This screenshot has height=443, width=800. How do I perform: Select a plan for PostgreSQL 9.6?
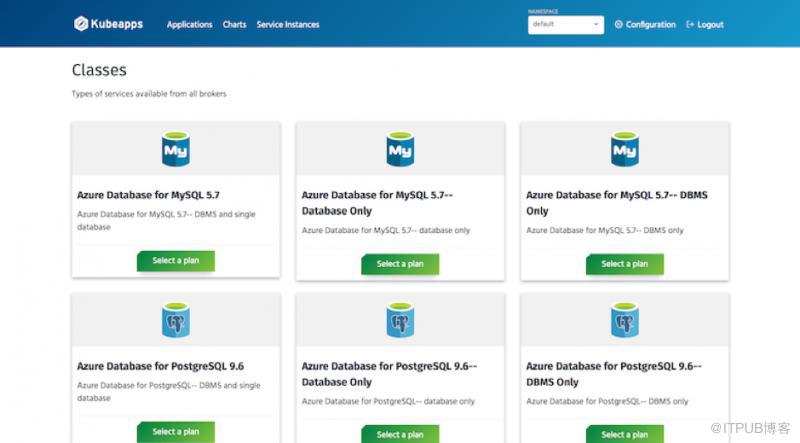[176, 432]
